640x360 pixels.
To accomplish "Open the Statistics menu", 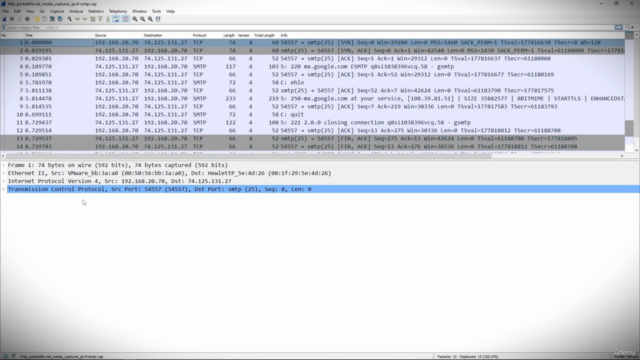I will (x=96, y=11).
